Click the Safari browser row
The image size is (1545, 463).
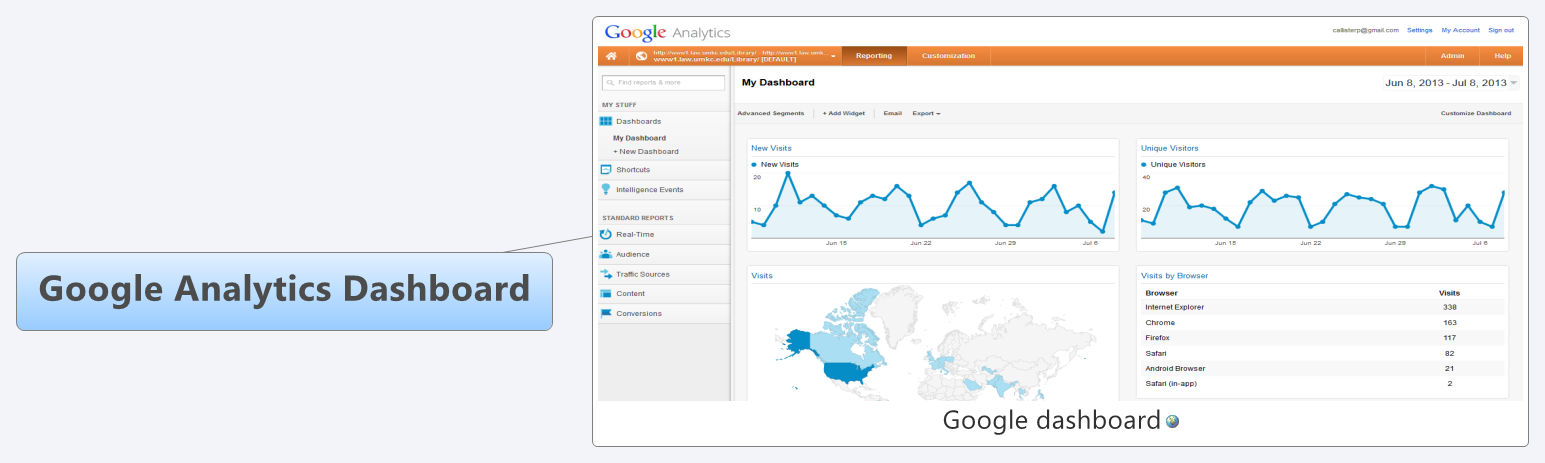point(1322,353)
